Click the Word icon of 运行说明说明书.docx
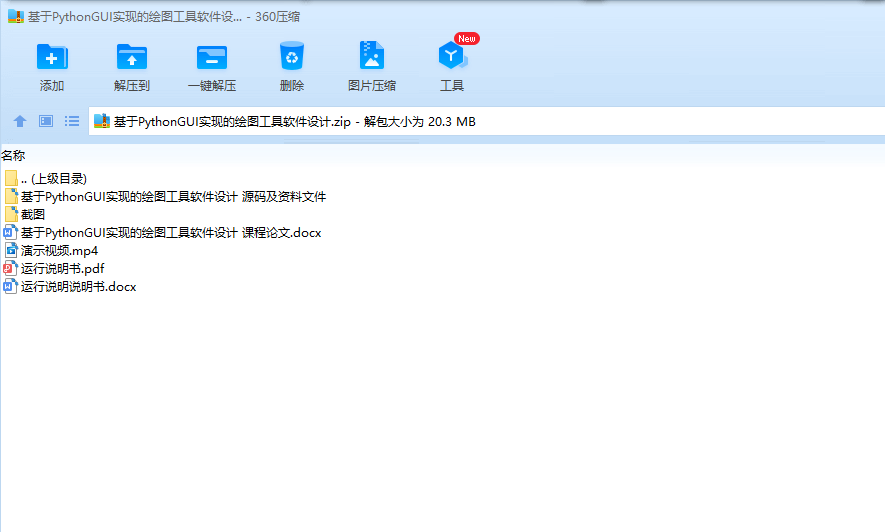The height and width of the screenshot is (532, 885). pos(10,287)
